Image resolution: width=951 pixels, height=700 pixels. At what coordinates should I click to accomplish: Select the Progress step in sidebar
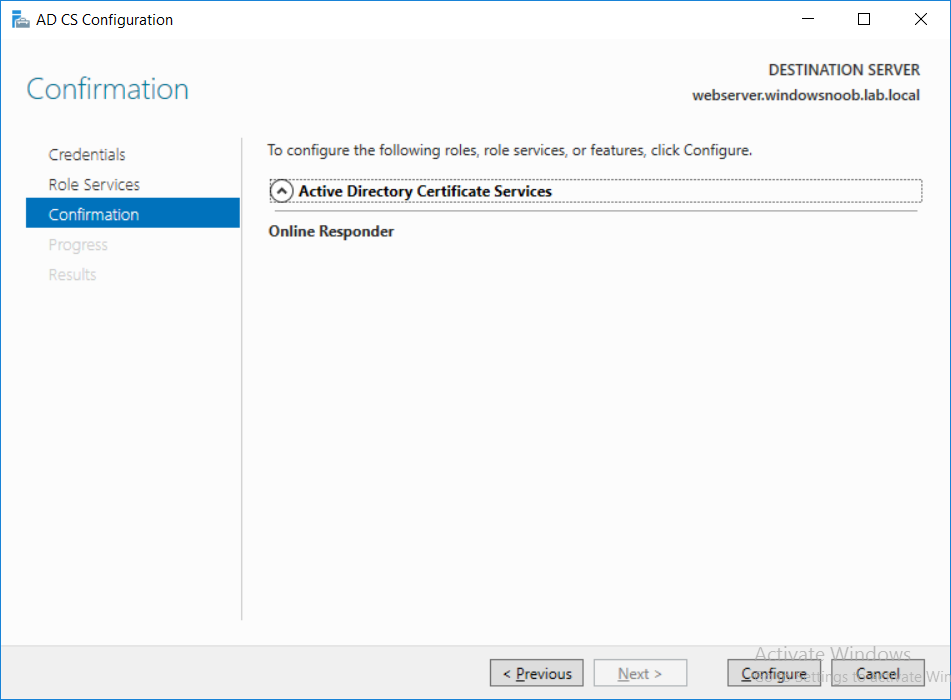pos(78,244)
